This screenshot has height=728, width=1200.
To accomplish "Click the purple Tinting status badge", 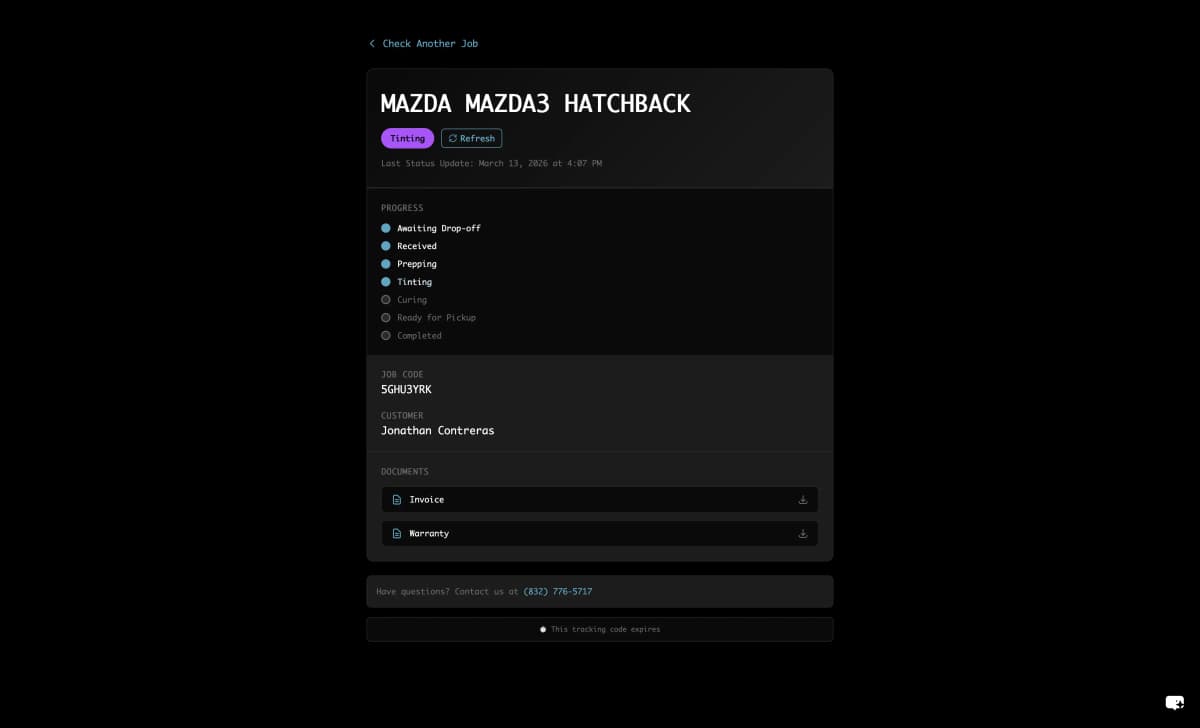I will (407, 138).
